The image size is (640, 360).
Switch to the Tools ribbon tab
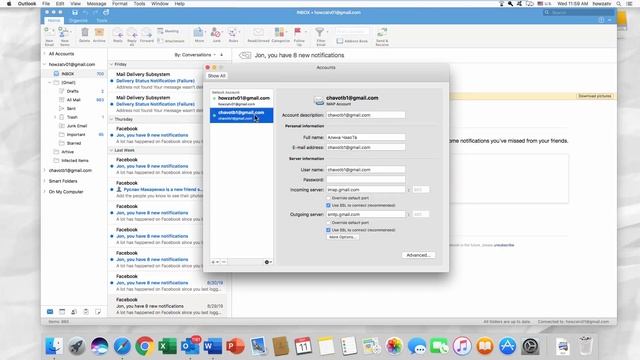coord(102,20)
